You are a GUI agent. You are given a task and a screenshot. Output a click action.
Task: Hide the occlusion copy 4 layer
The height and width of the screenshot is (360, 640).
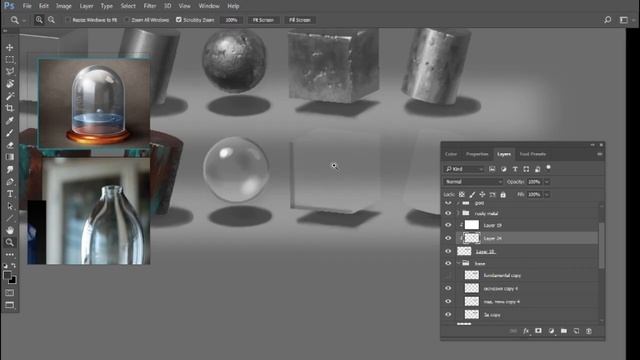[x=448, y=289]
